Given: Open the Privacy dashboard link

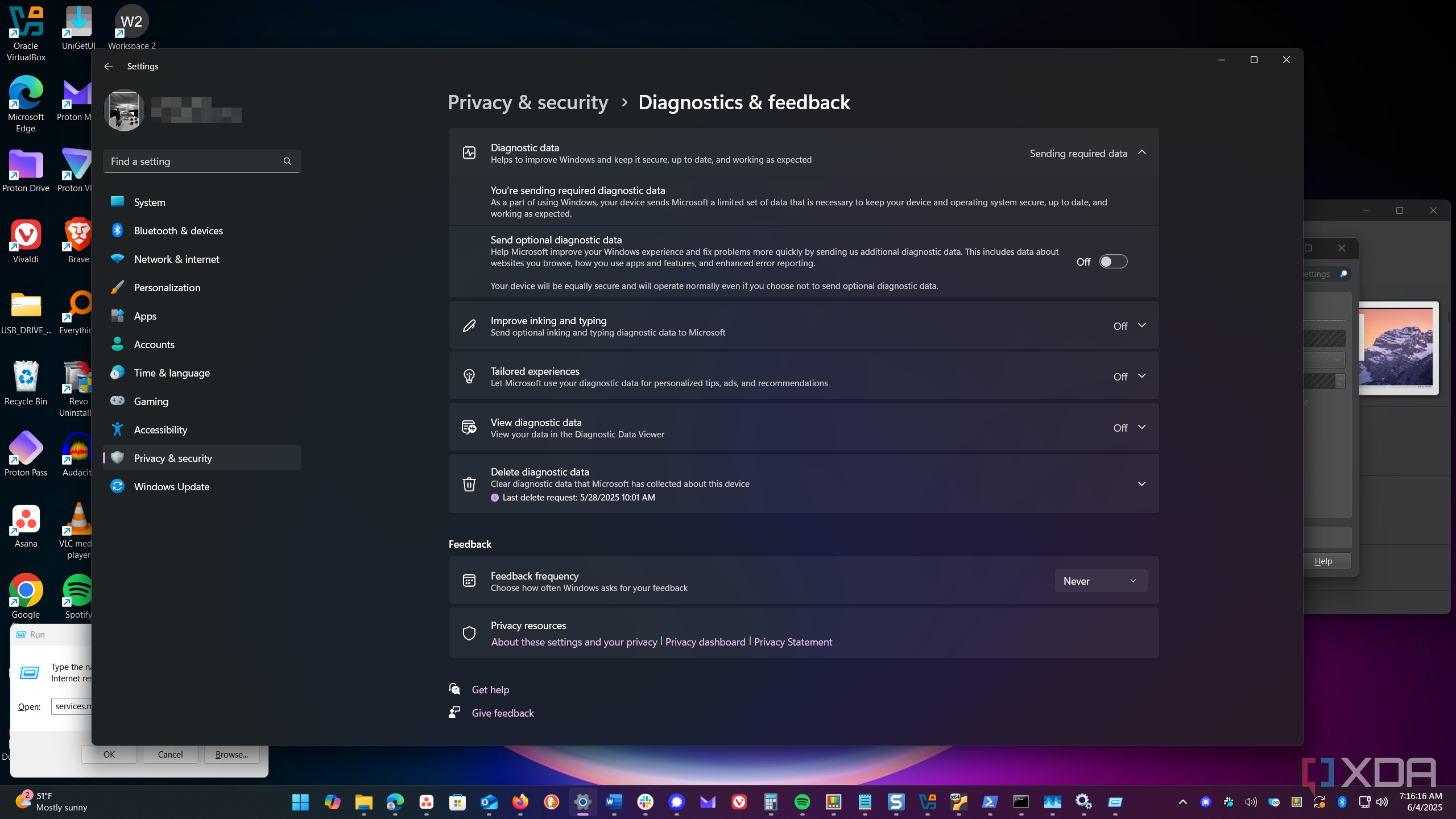Looking at the screenshot, I should coord(705,642).
